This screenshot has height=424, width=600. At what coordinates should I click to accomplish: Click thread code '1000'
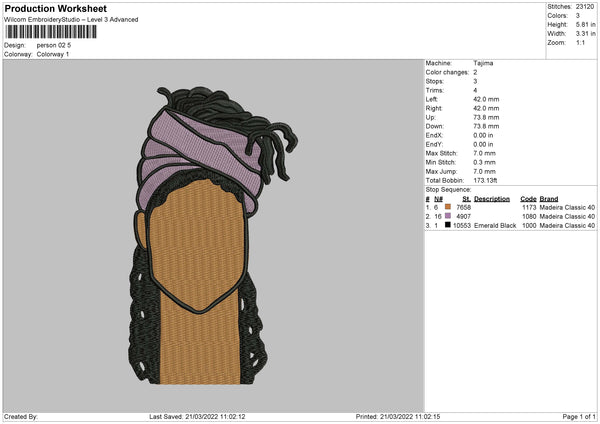tap(529, 226)
